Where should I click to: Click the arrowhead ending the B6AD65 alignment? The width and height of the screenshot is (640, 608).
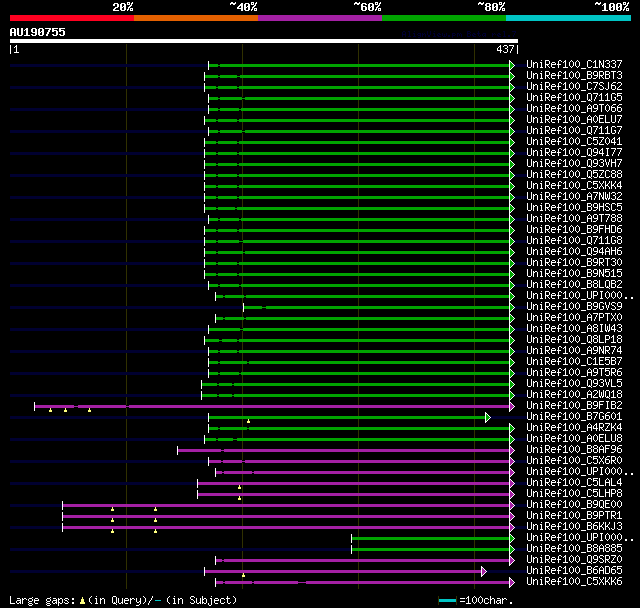(x=484, y=571)
